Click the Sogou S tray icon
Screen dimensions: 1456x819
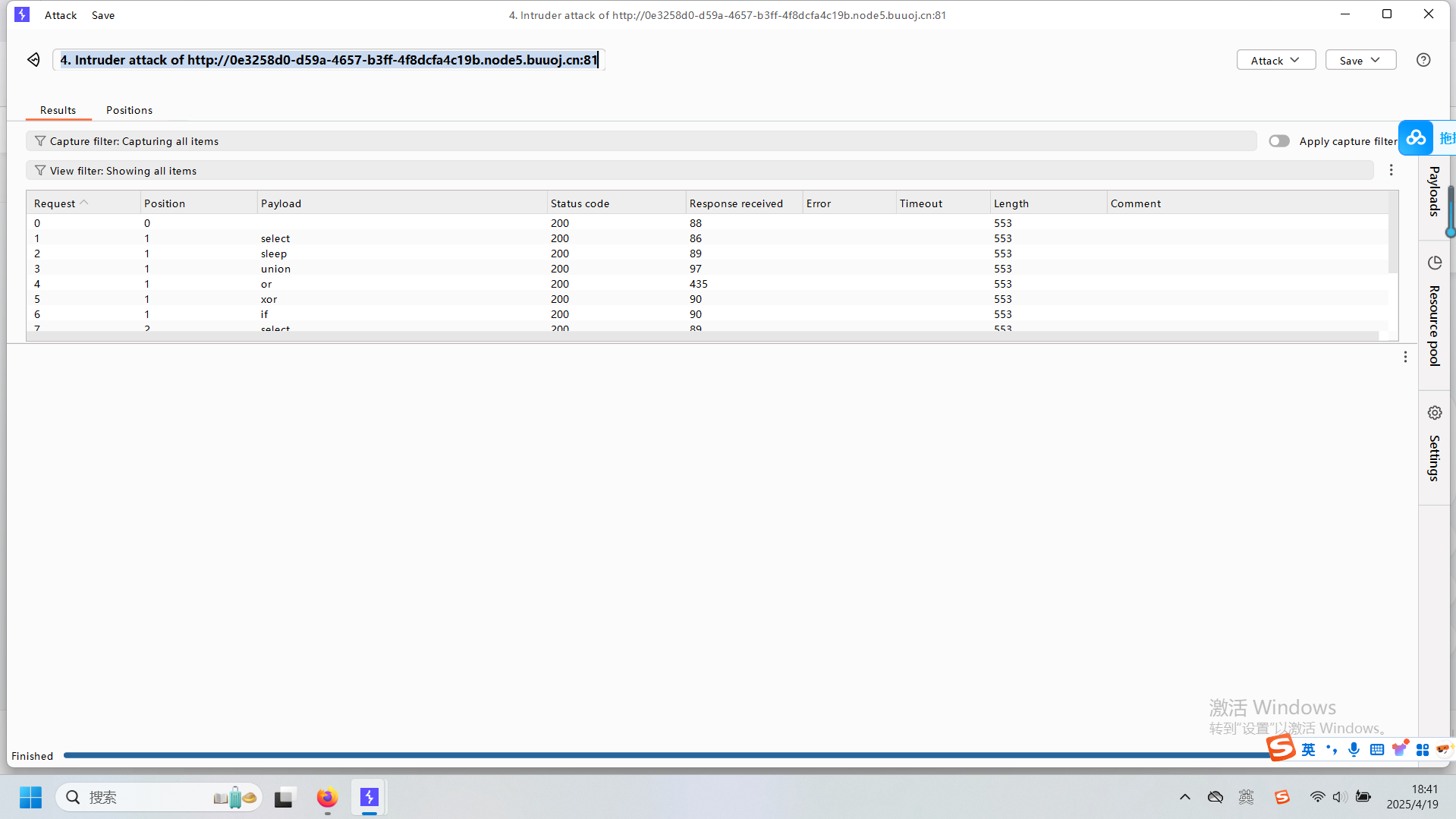(x=1282, y=797)
